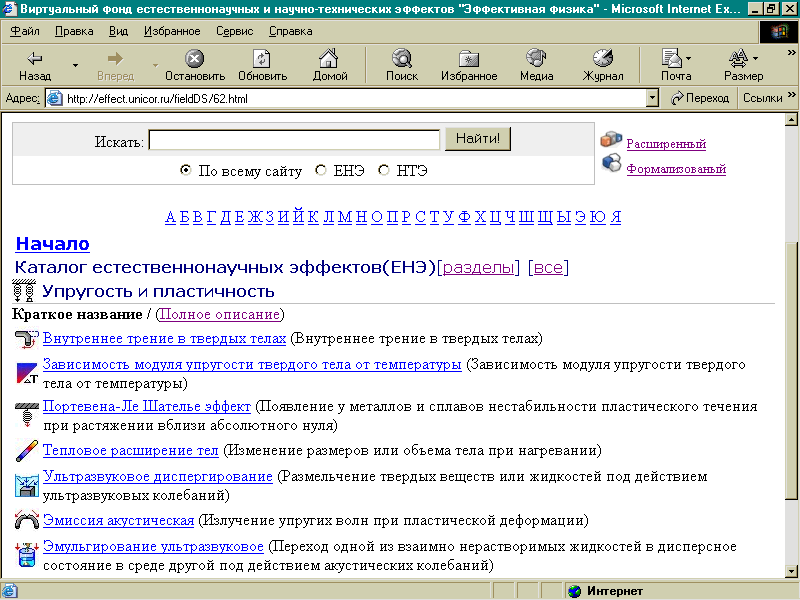The height and width of the screenshot is (600, 800).
Task: Click icon beside Тепловое расширение тел
Action: pyautogui.click(x=27, y=451)
